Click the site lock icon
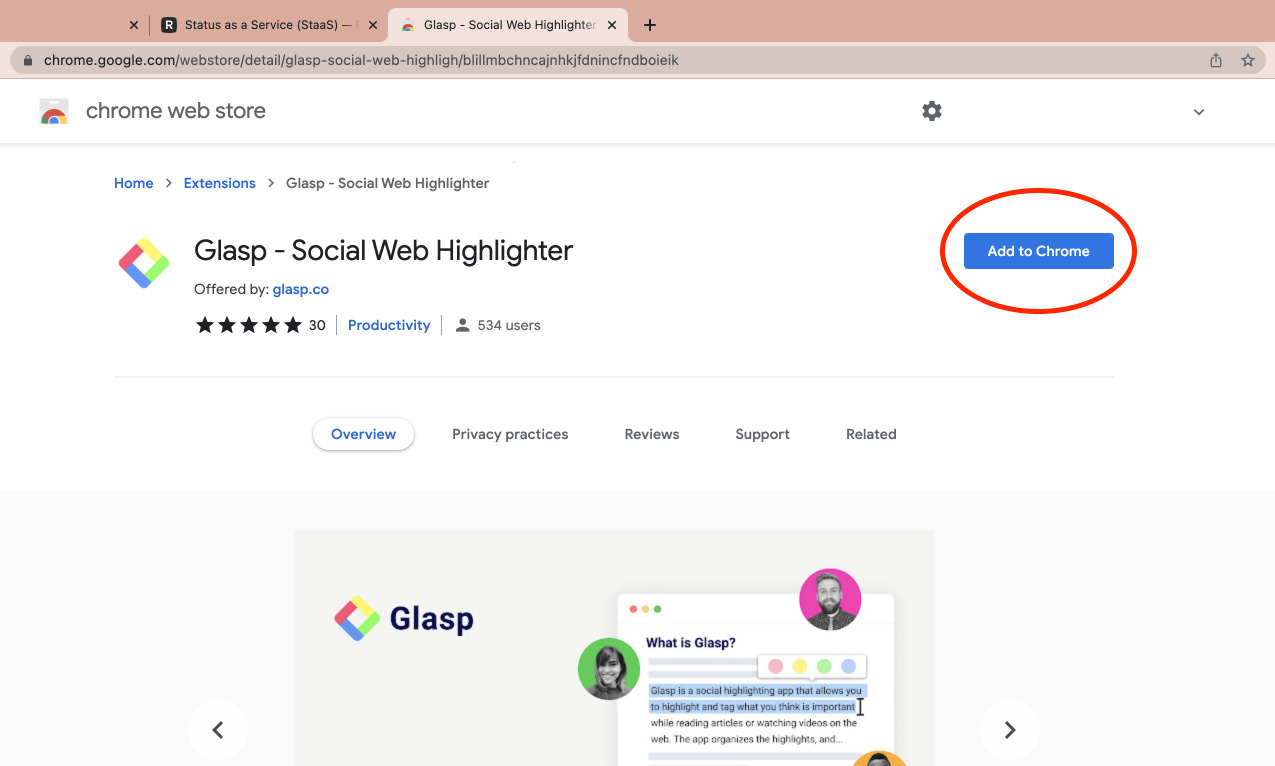Viewport: 1275px width, 766px height. (x=27, y=60)
